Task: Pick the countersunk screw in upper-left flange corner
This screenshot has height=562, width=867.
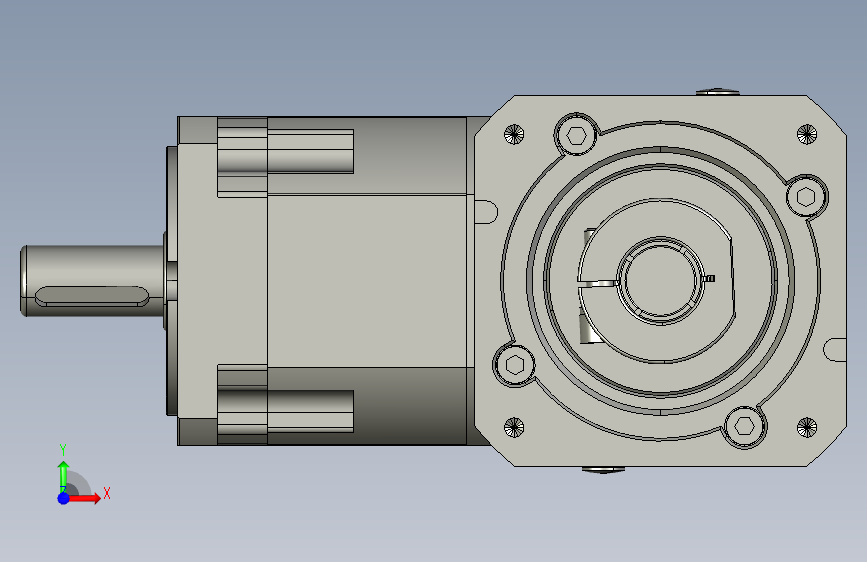Action: point(514,134)
